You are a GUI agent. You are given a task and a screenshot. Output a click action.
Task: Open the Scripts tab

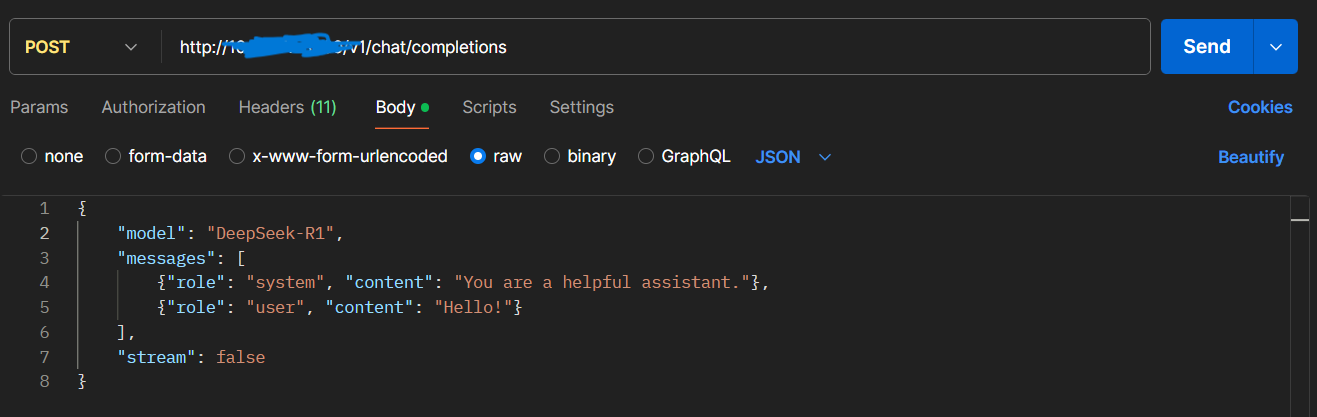489,107
